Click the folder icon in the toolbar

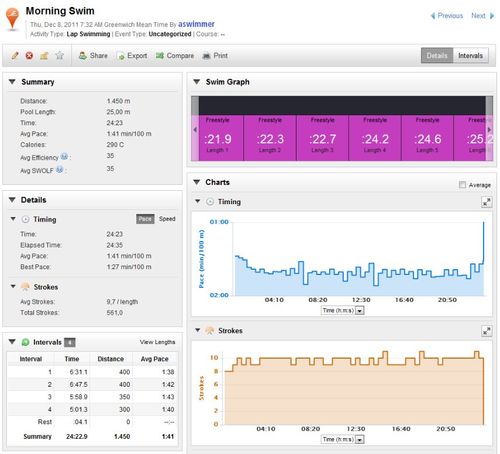tap(44, 56)
